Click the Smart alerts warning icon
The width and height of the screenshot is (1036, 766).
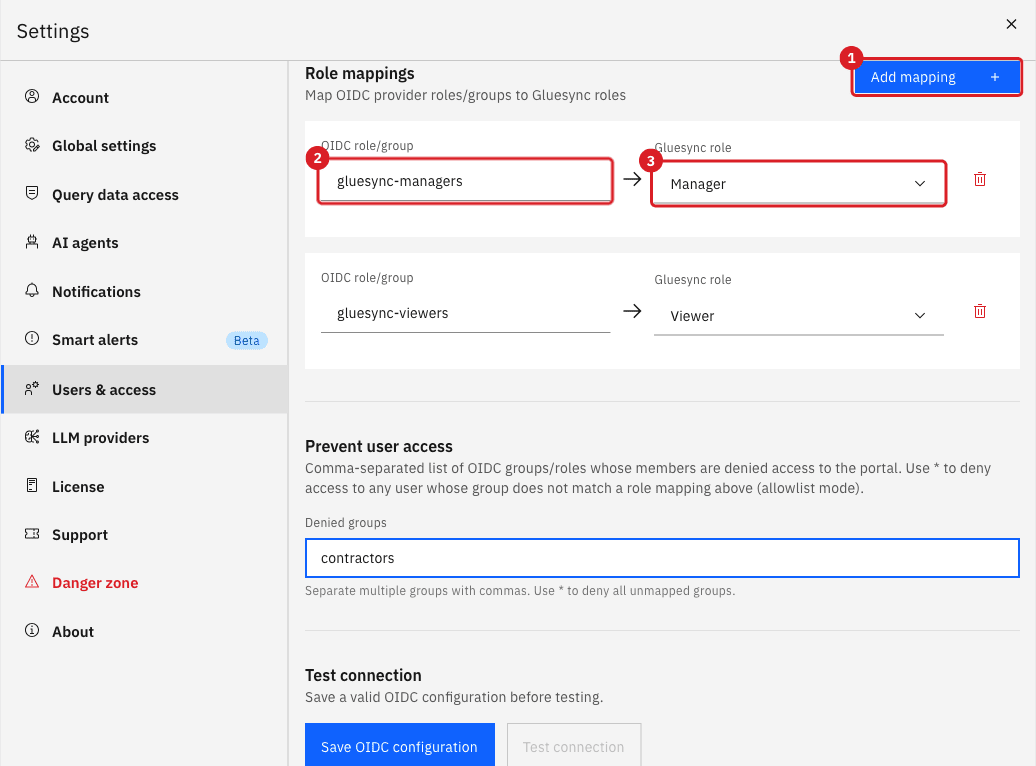click(x=32, y=338)
